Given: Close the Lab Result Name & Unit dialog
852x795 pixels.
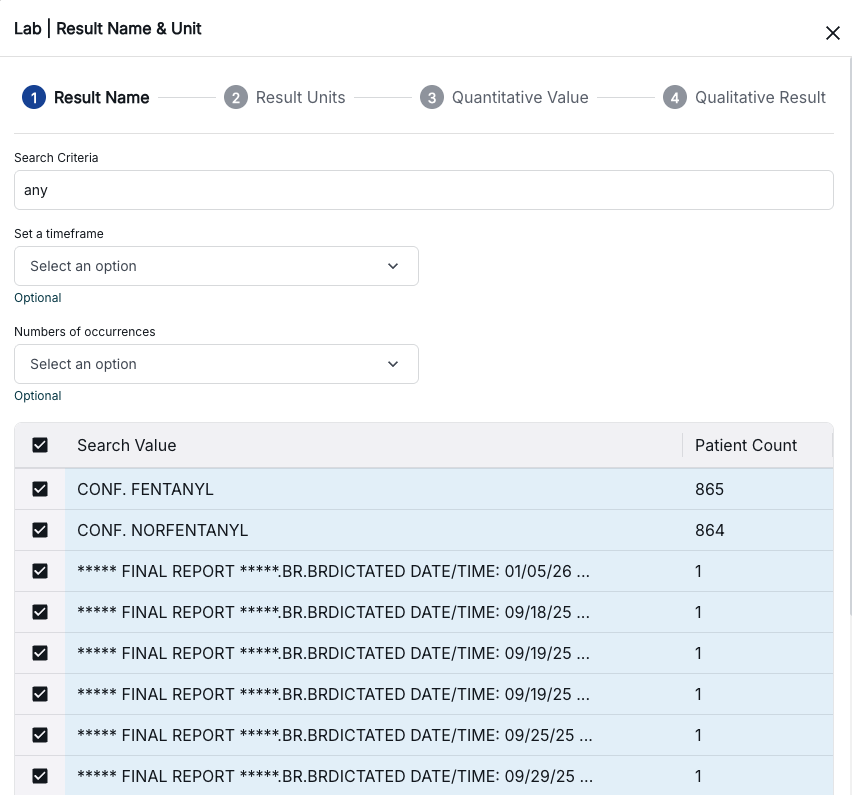Looking at the screenshot, I should click(x=832, y=33).
